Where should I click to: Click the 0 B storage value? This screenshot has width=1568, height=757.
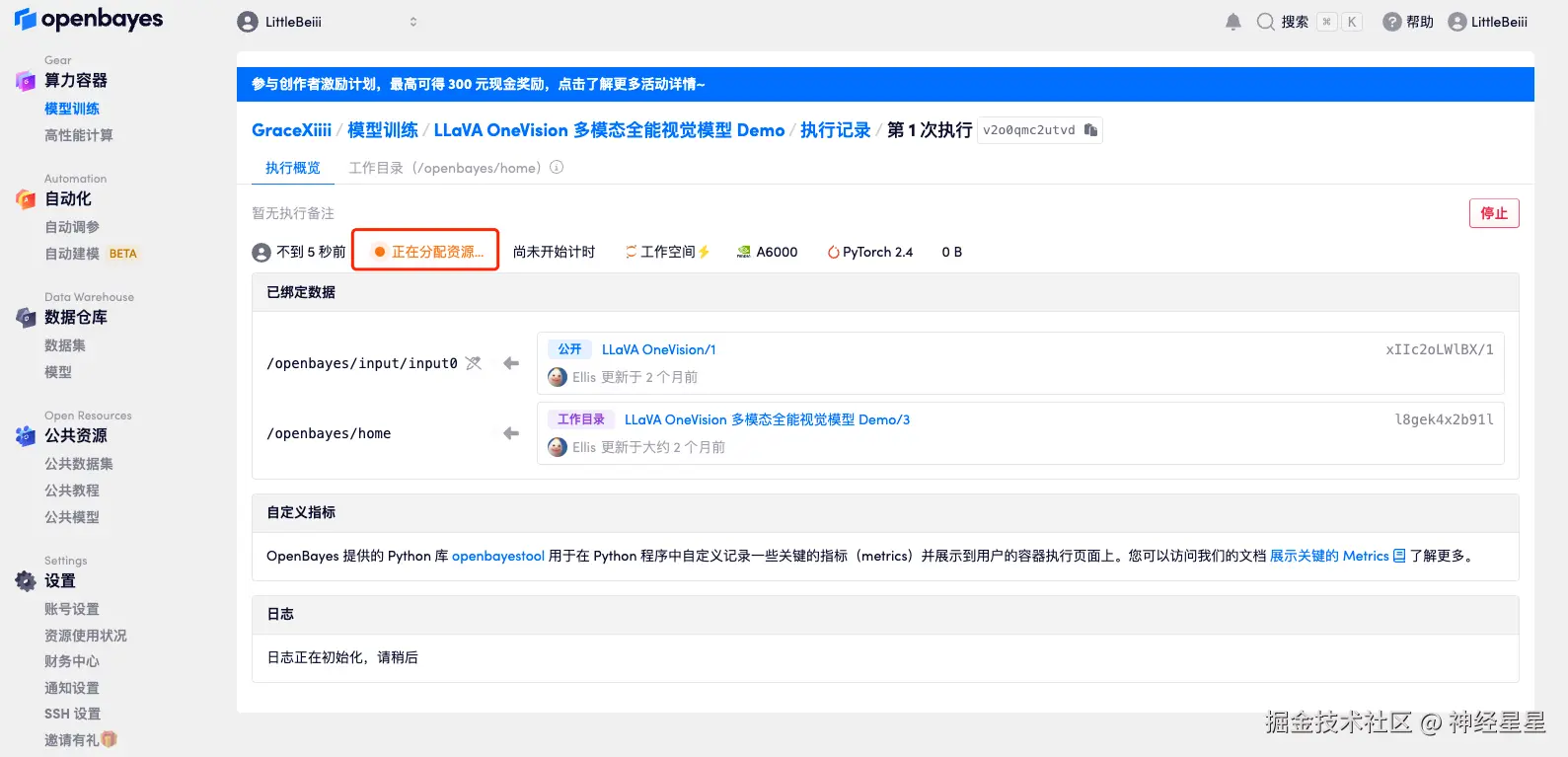tap(952, 253)
